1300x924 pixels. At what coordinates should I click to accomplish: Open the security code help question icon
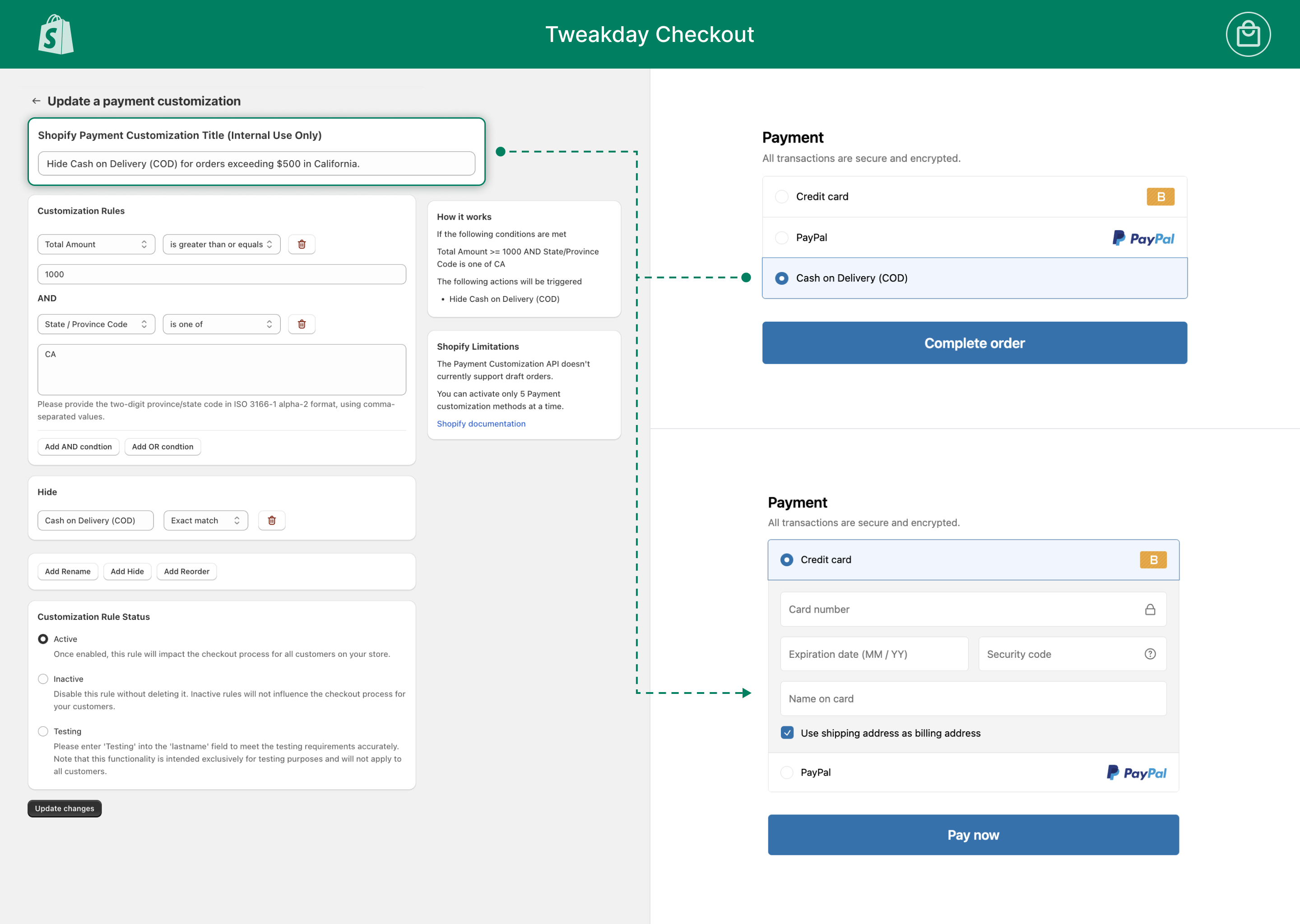coord(1150,654)
